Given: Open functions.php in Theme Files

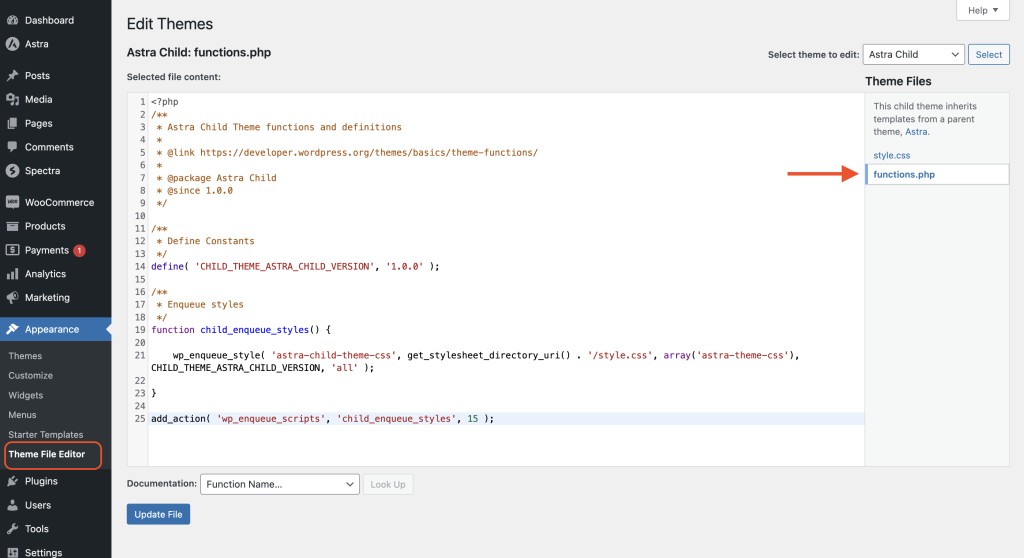Looking at the screenshot, I should [904, 174].
